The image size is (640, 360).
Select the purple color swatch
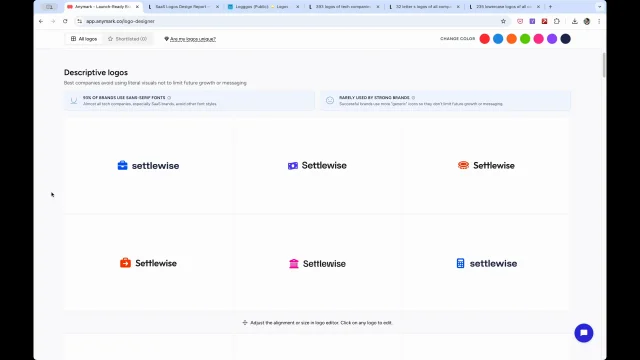[x=552, y=39]
